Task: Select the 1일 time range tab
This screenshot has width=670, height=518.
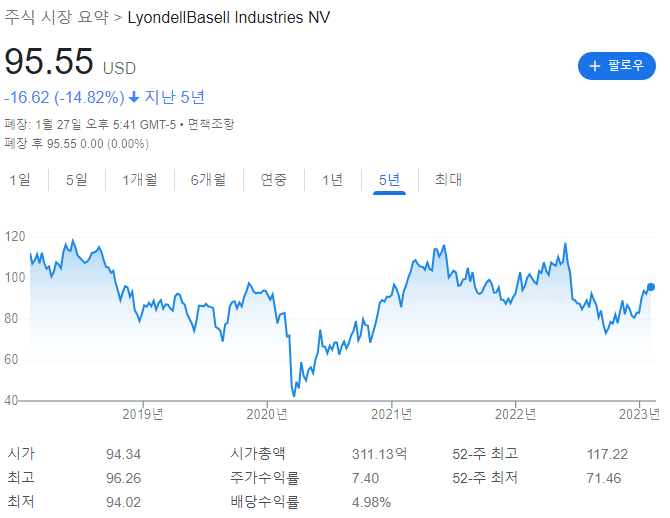Action: [20, 180]
